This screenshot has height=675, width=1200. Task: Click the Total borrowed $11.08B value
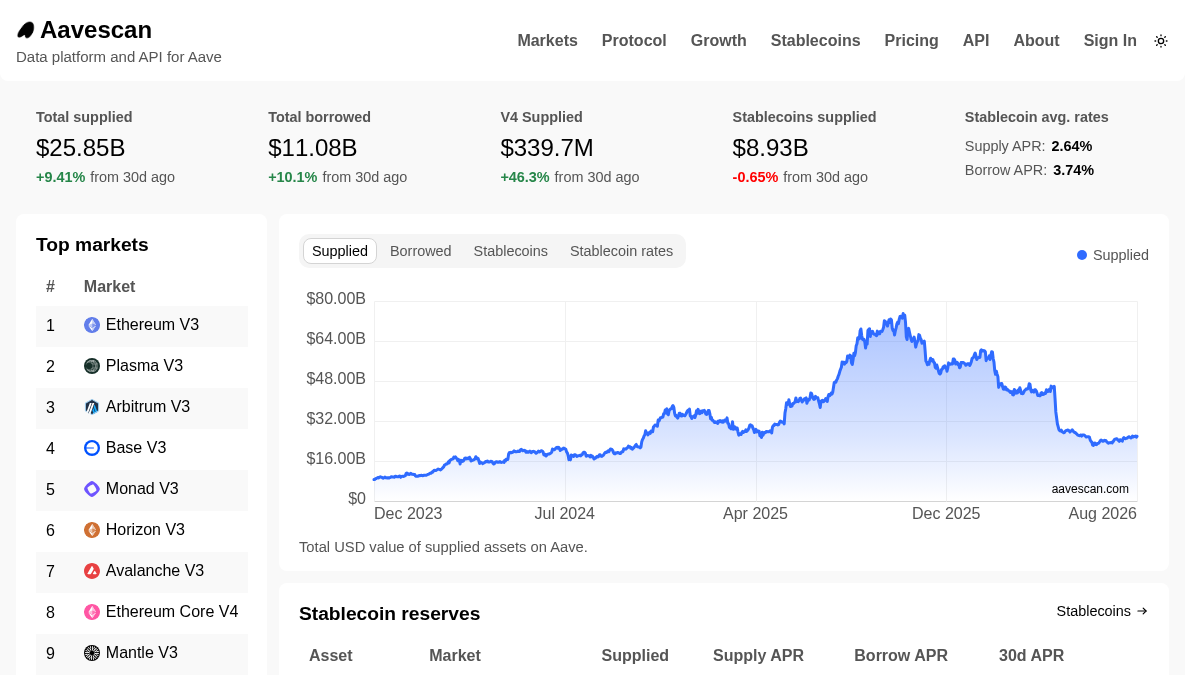click(x=313, y=148)
